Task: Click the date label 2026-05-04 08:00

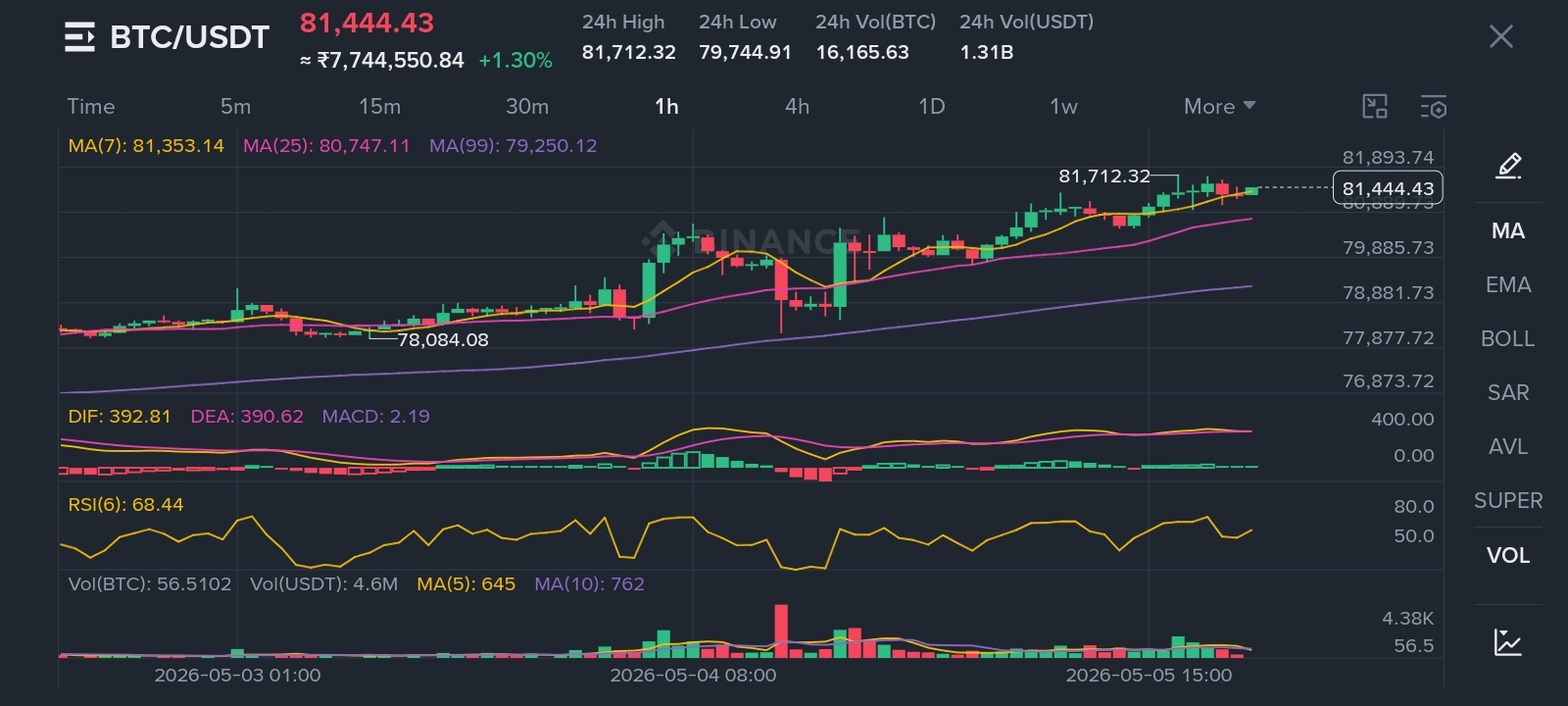Action: tap(693, 675)
